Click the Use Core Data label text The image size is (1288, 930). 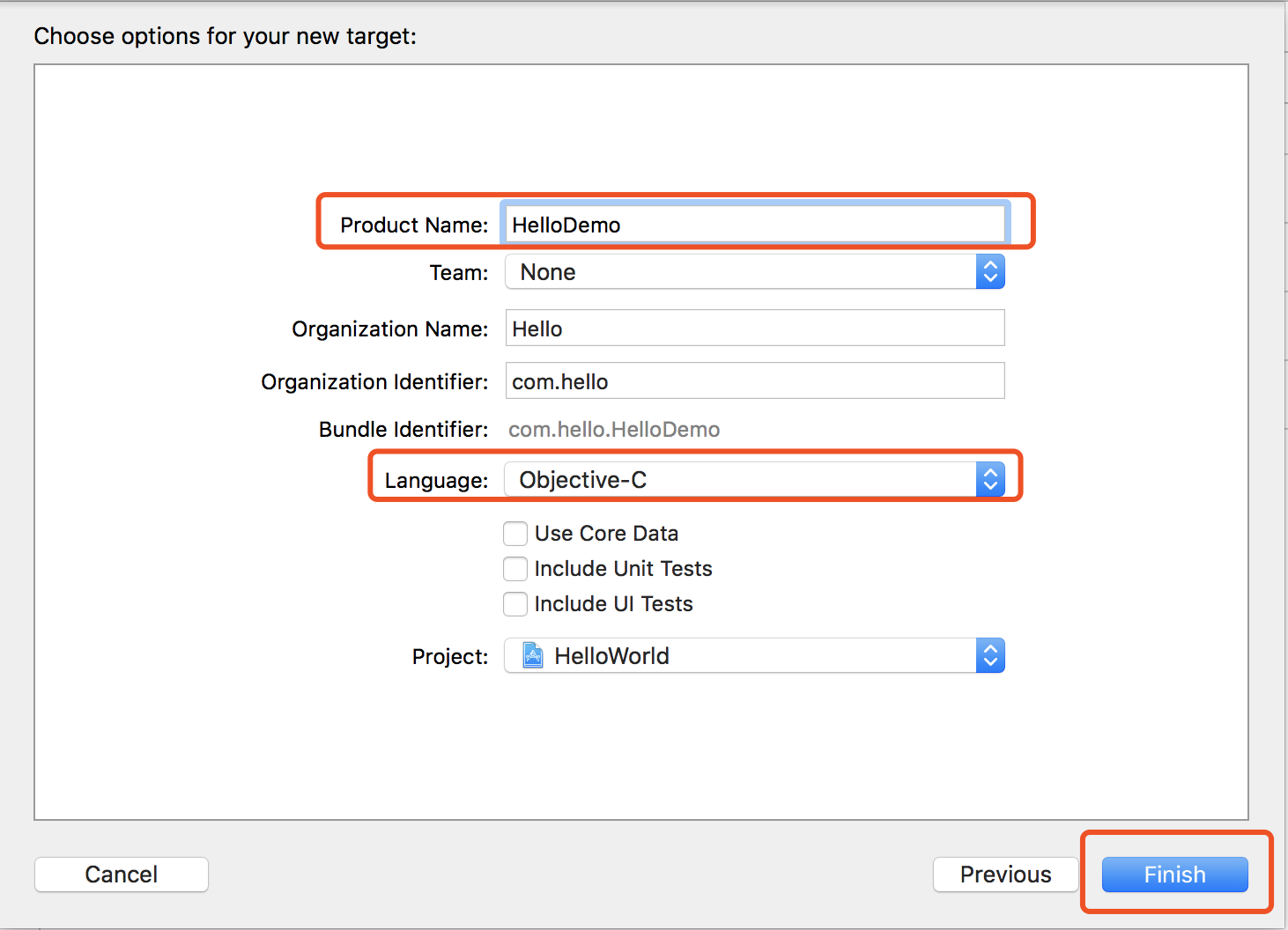pos(606,534)
